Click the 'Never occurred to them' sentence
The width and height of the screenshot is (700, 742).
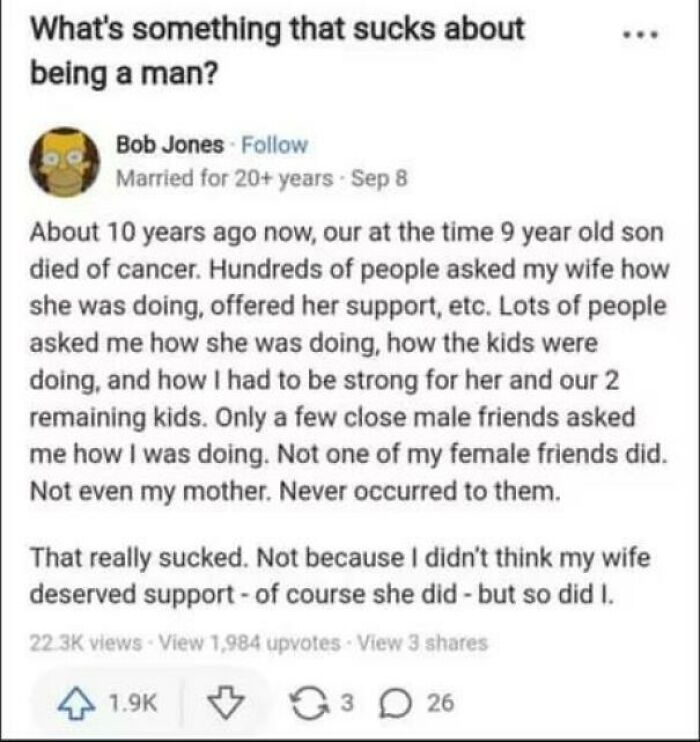click(x=420, y=492)
